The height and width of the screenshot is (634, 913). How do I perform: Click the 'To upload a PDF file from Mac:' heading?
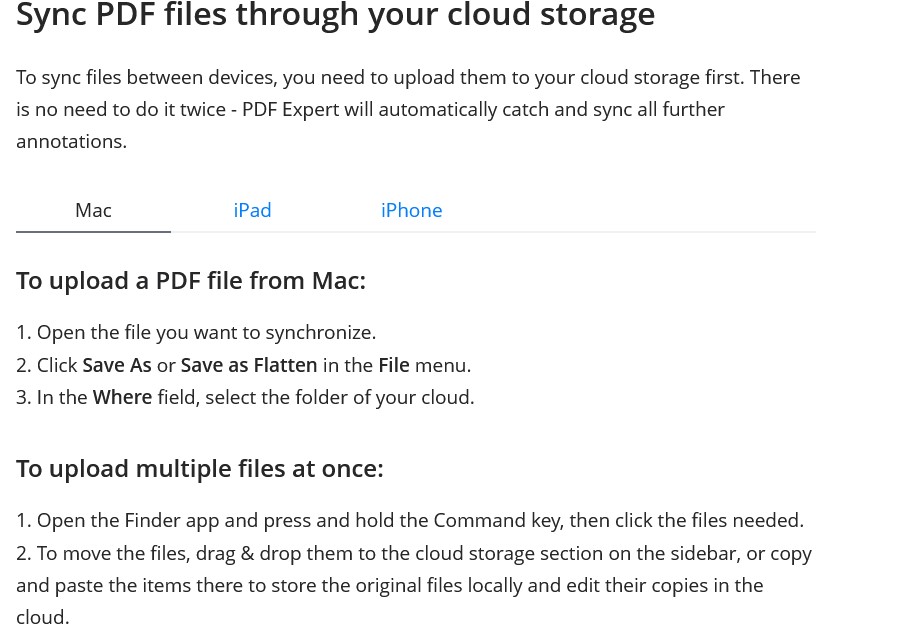191,281
